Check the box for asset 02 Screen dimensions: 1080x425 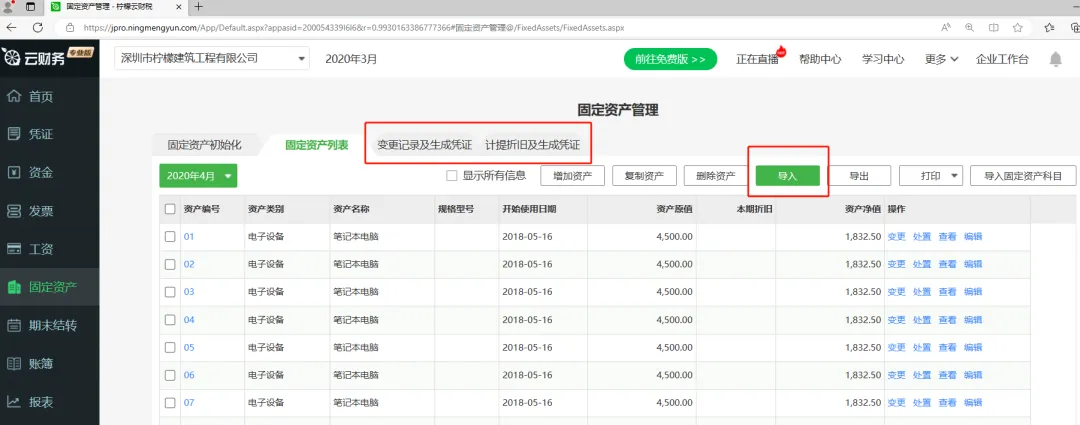click(x=170, y=264)
